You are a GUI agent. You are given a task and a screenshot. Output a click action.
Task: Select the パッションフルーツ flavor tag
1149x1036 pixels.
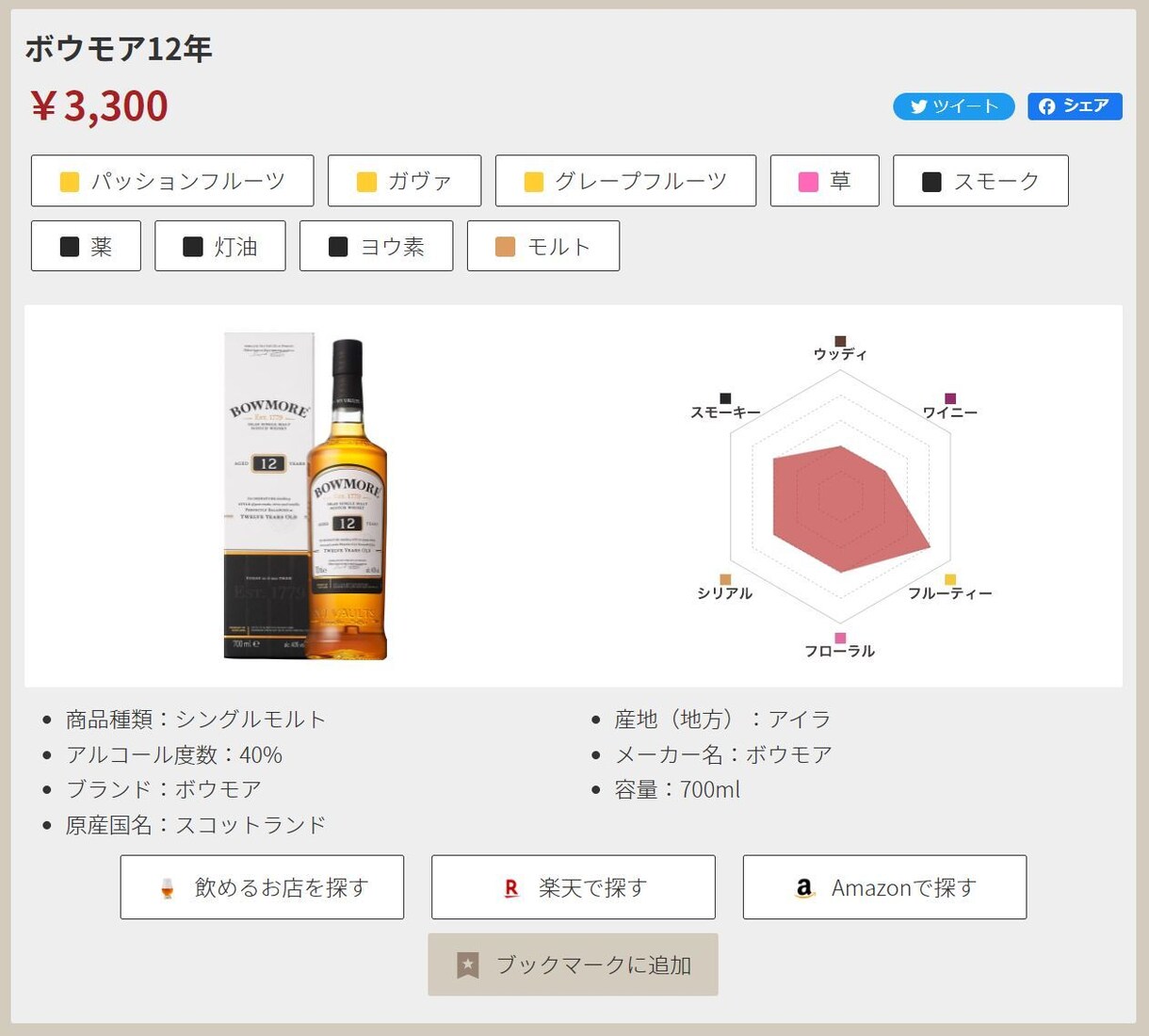(x=172, y=181)
